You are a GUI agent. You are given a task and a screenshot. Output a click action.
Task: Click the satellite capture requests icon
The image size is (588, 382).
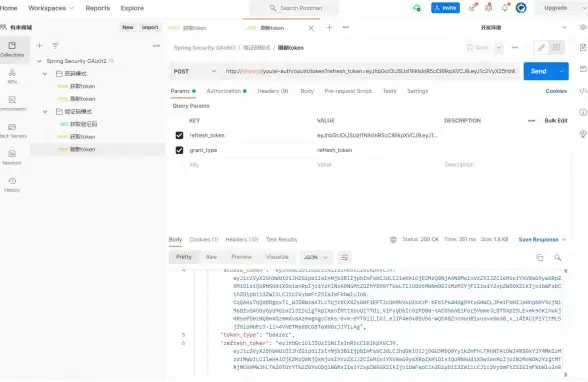tap(472, 7)
